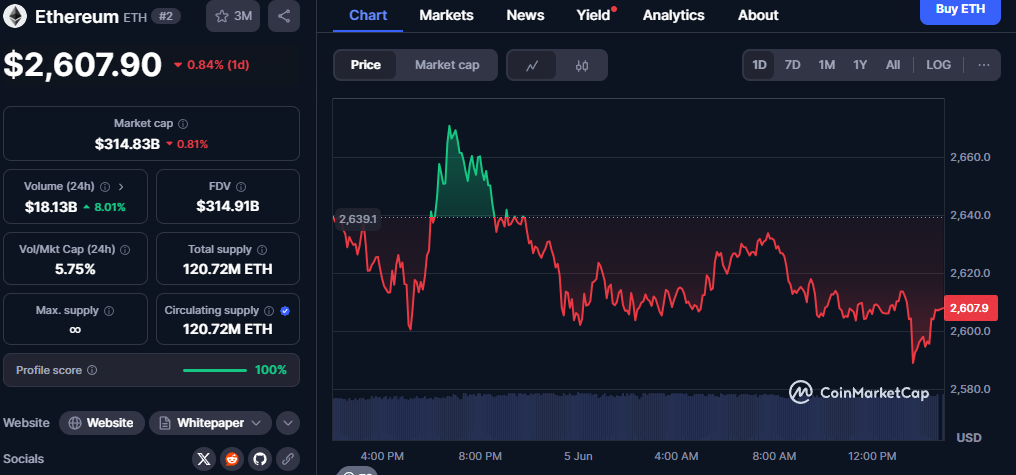Screen dimensions: 1016x475
Task: Click the Circulating supply info icon
Action: coord(269,311)
